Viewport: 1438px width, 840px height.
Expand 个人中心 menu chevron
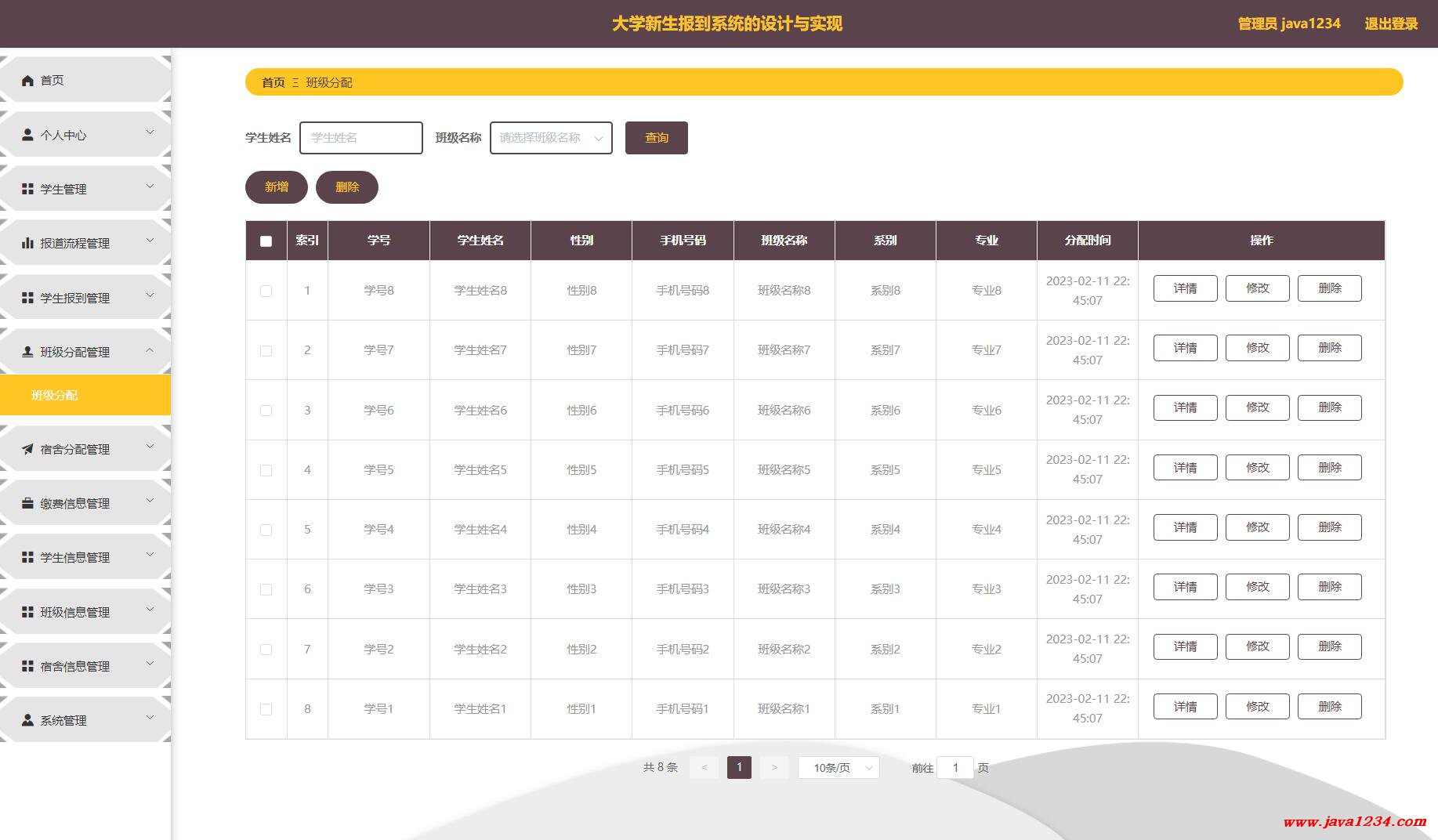click(x=150, y=132)
